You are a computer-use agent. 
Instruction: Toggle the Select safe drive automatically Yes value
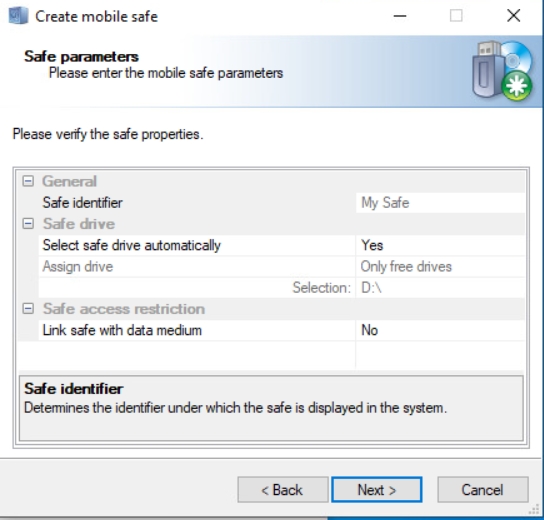(440, 245)
